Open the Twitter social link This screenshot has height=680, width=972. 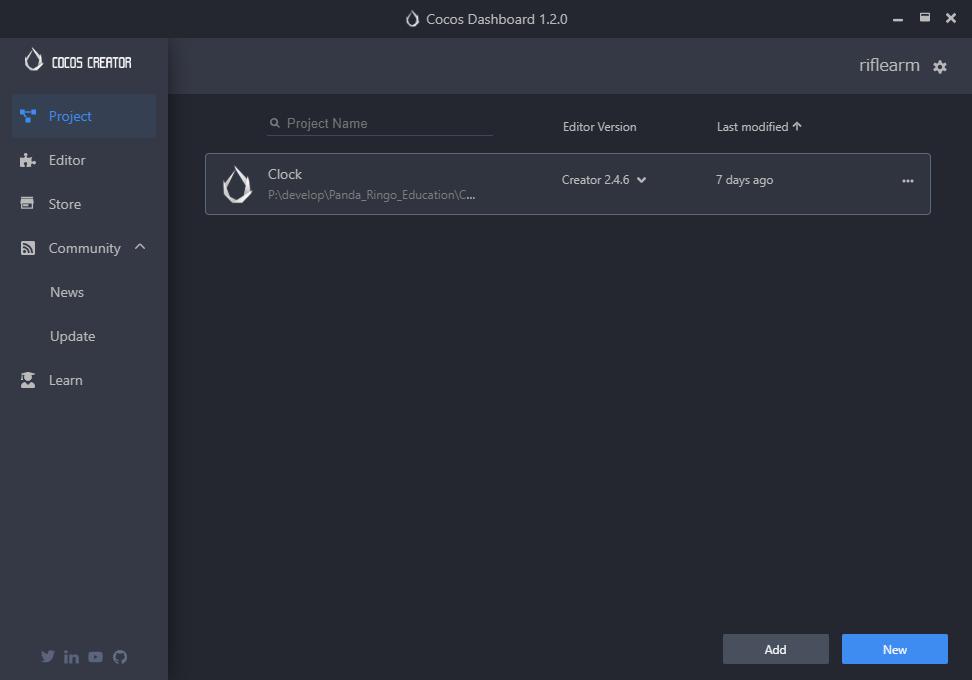pos(48,656)
